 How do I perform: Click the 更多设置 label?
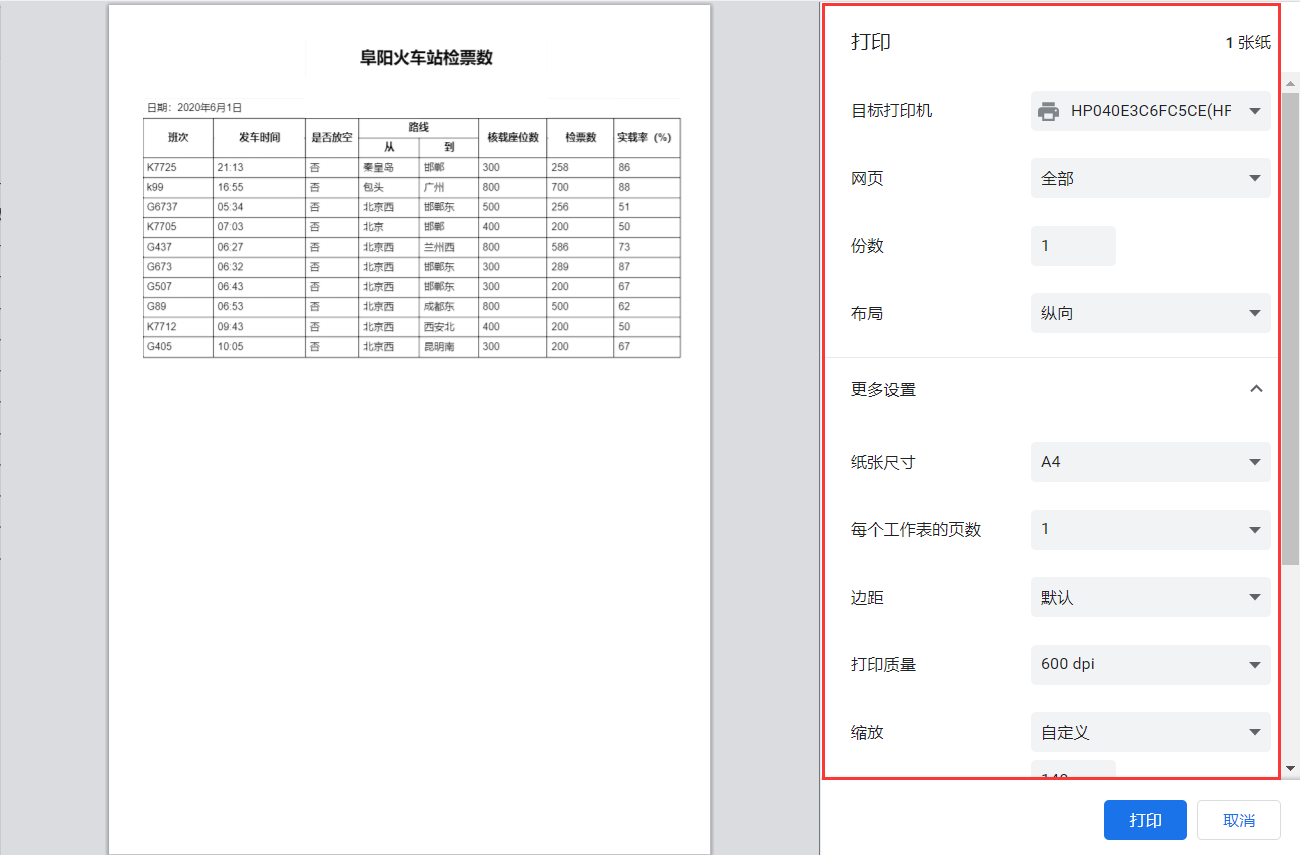[883, 389]
